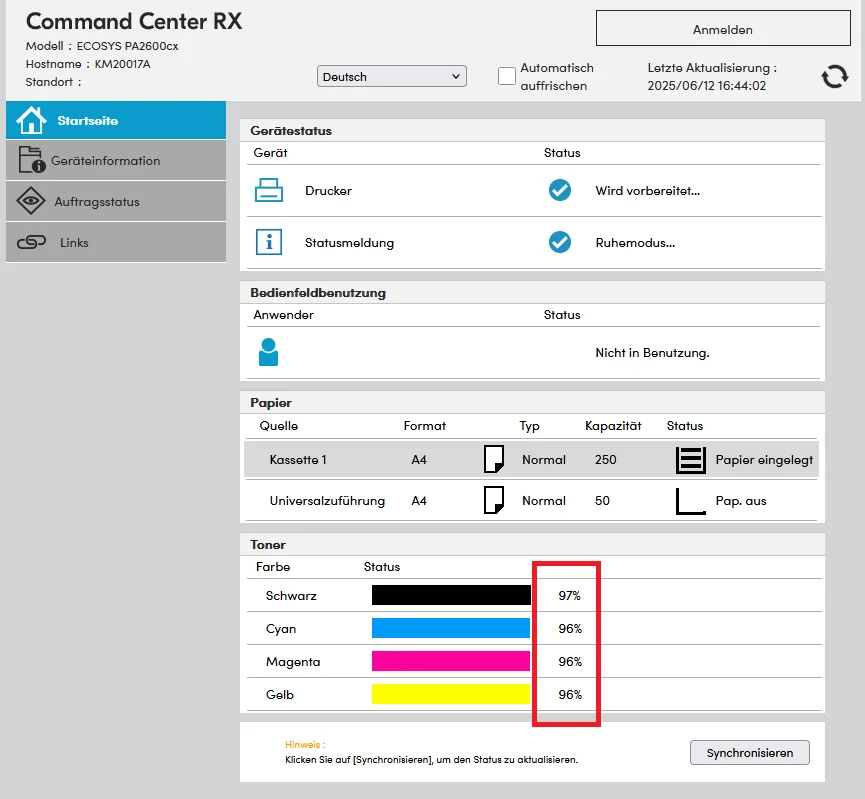Open the Geräteinformation menu item

tap(116, 160)
